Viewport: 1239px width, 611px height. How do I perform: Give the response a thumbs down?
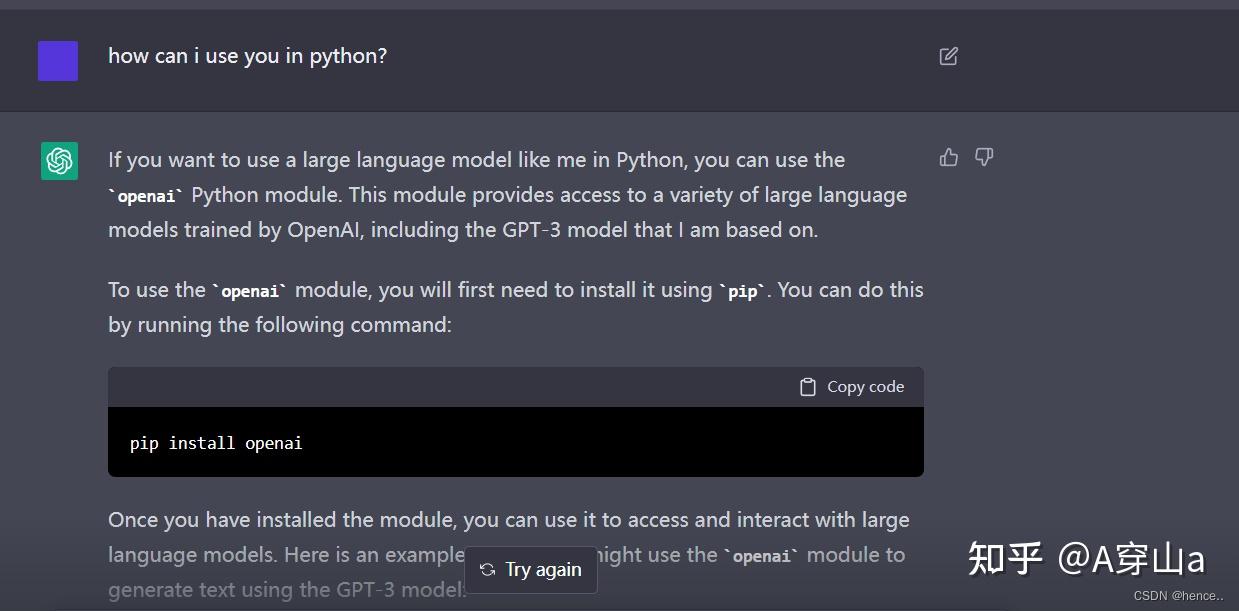tap(984, 157)
